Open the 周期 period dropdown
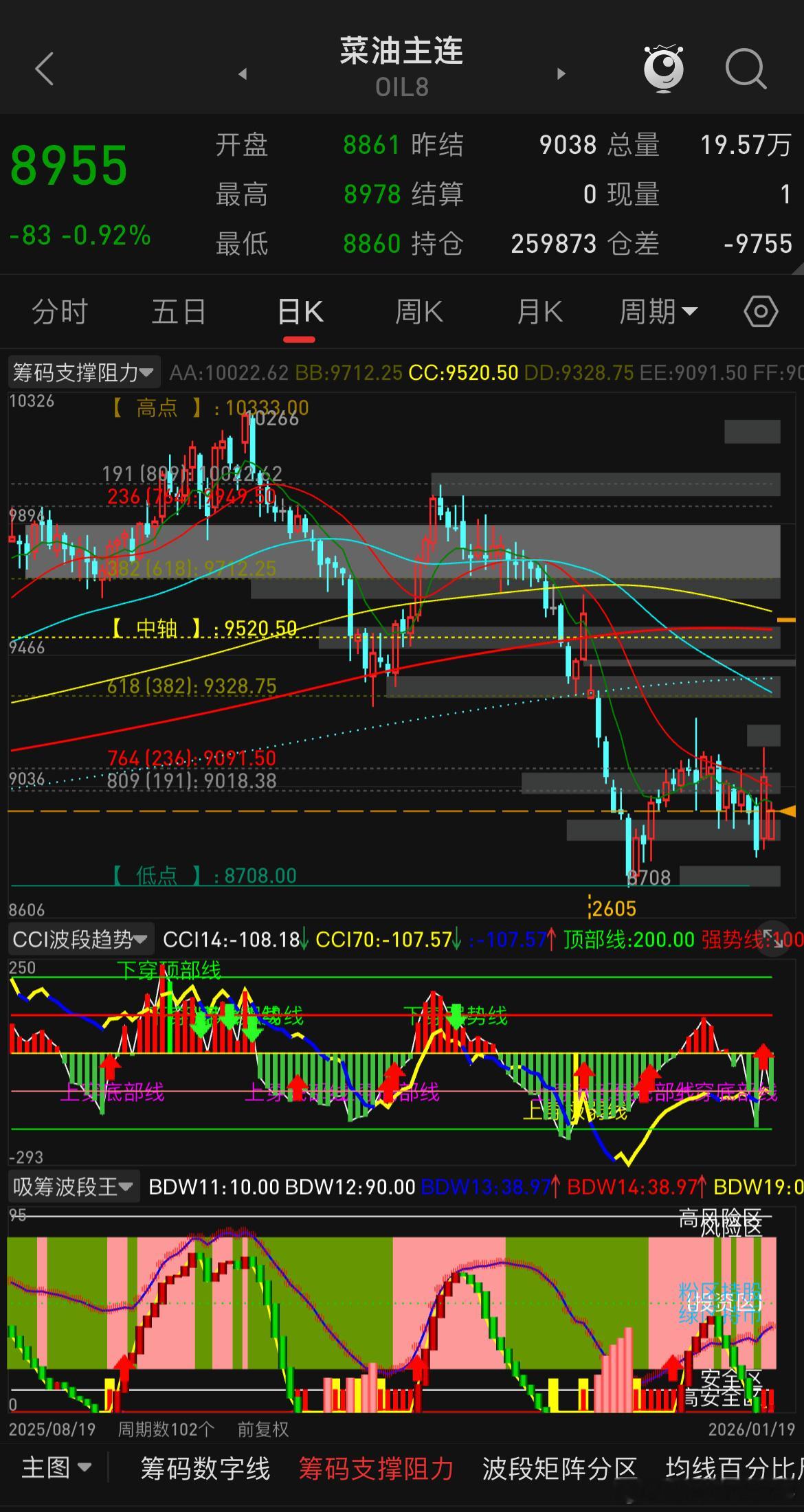This screenshot has width=804, height=1512. pos(658,312)
